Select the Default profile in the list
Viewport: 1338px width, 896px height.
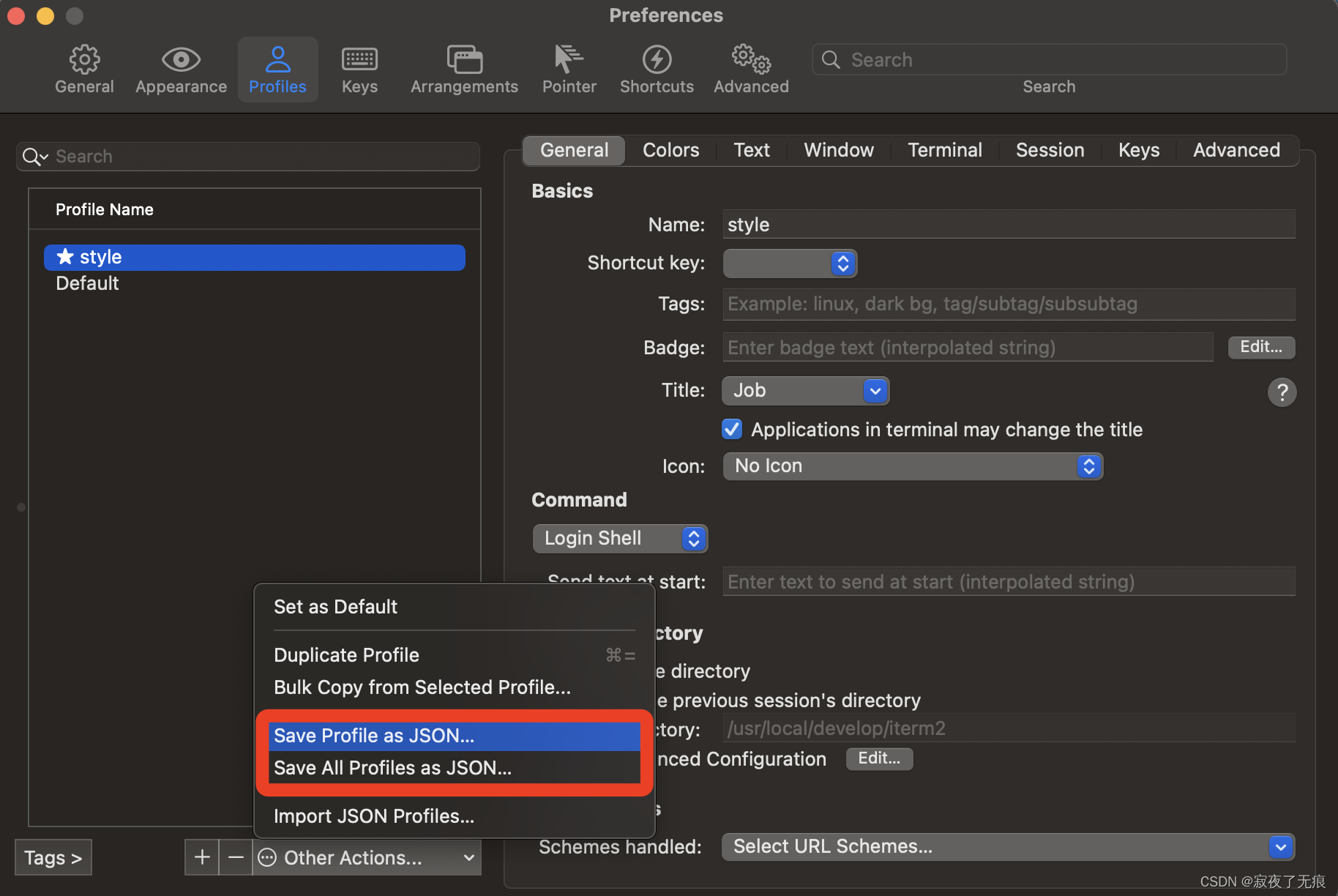pyautogui.click(x=87, y=283)
